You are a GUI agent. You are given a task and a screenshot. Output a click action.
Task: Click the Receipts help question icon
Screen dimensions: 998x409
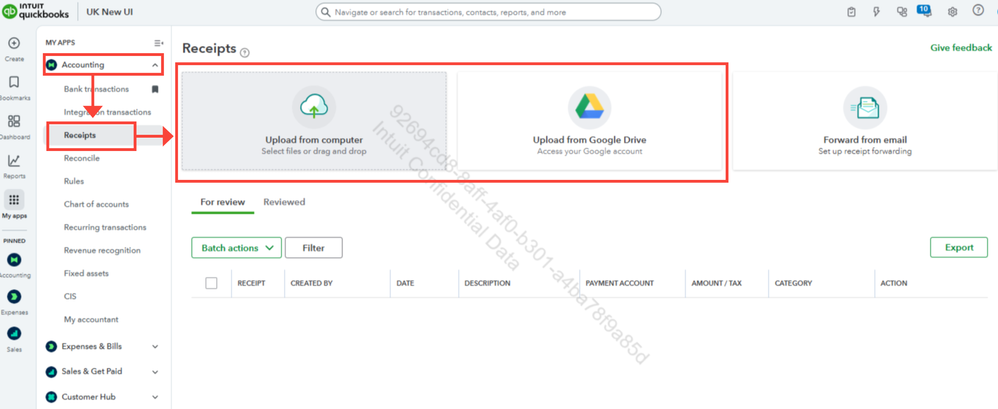click(x=245, y=53)
